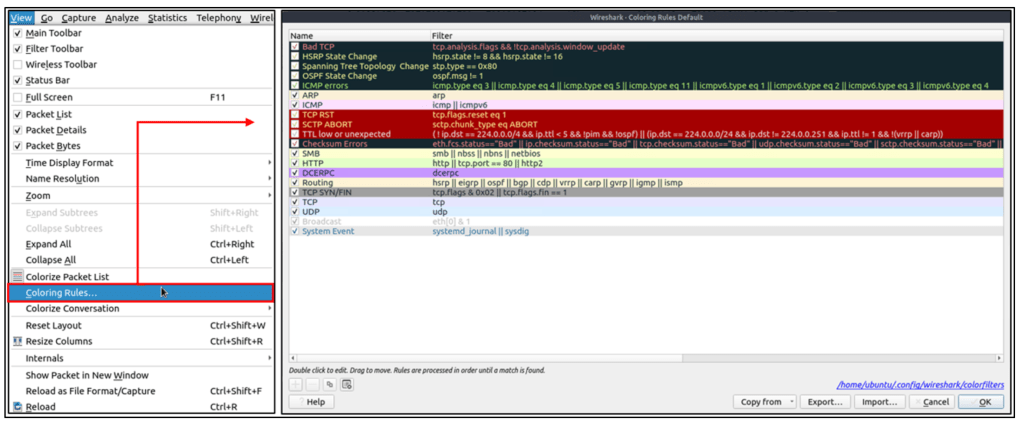
Task: Click the Colorize Packet List icon
Action: 17,276
